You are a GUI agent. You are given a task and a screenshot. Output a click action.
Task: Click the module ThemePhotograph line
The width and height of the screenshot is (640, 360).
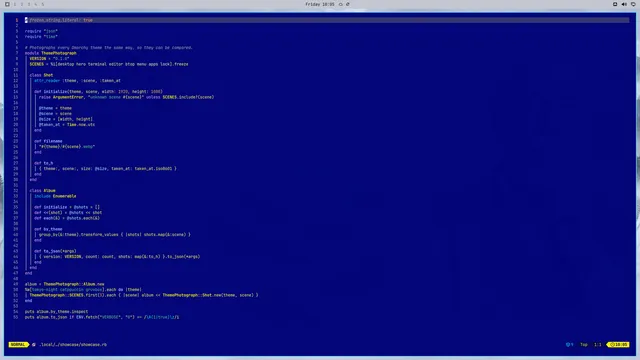(x=51, y=53)
